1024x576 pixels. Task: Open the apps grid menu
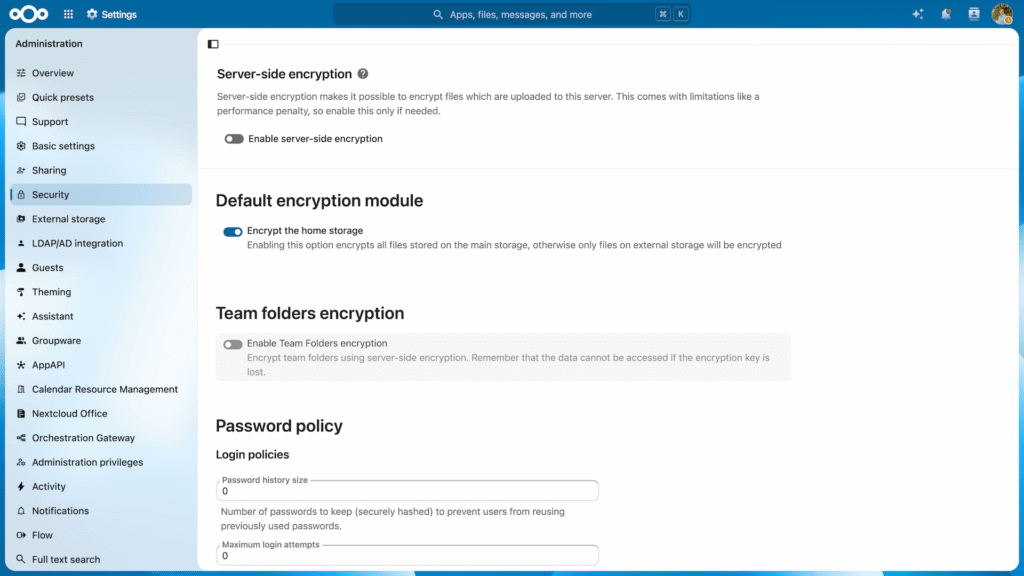[68, 14]
